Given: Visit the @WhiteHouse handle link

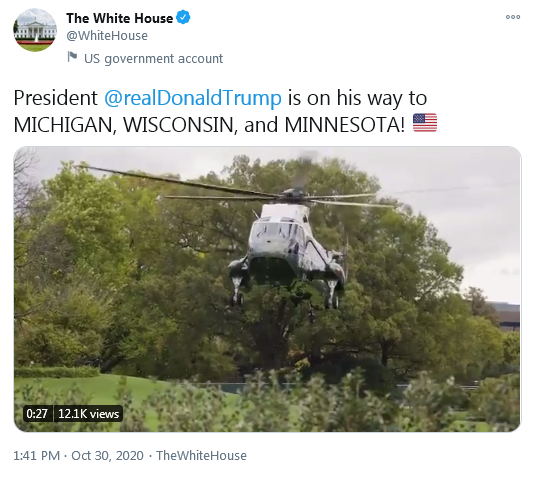Looking at the screenshot, I should click(x=107, y=36).
